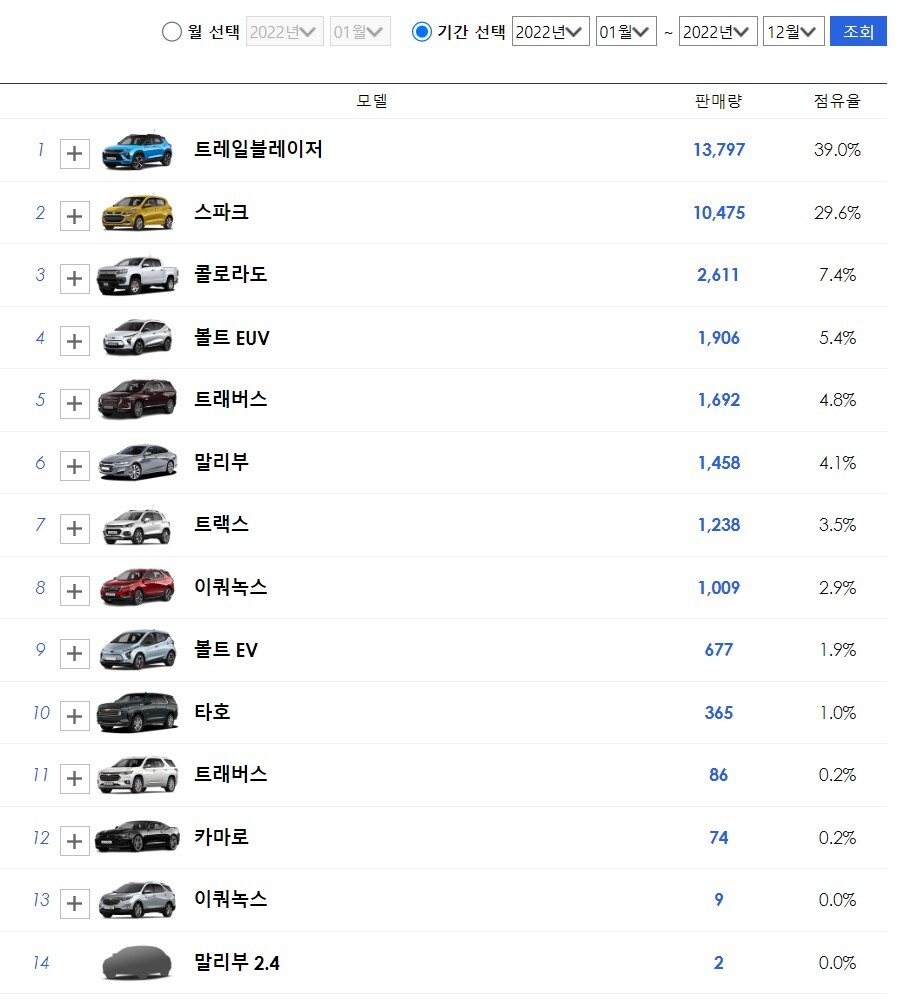Open the period start month 01월 dropdown
917x1003 pixels.
(x=626, y=31)
